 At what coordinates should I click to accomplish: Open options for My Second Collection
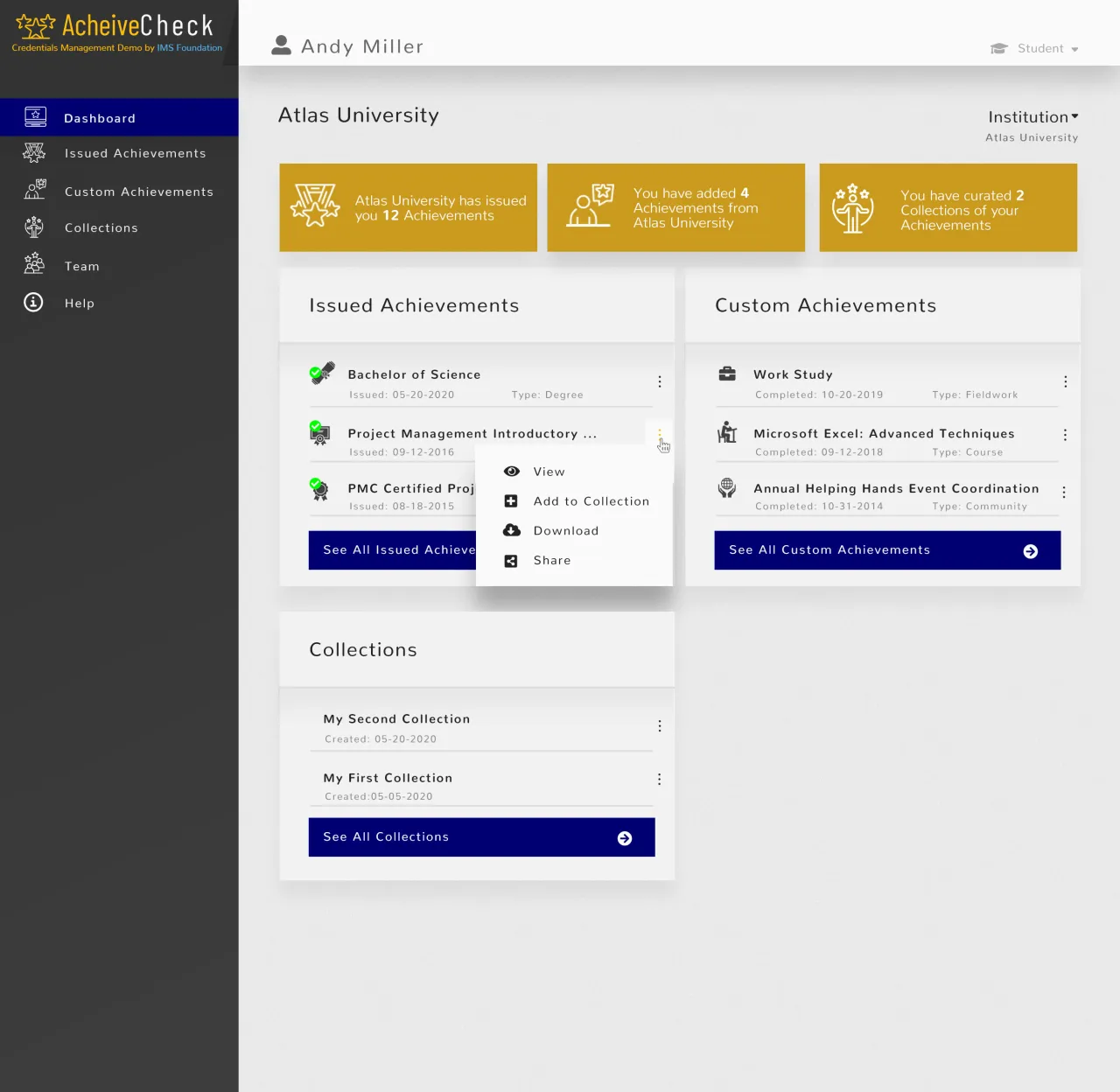660,726
